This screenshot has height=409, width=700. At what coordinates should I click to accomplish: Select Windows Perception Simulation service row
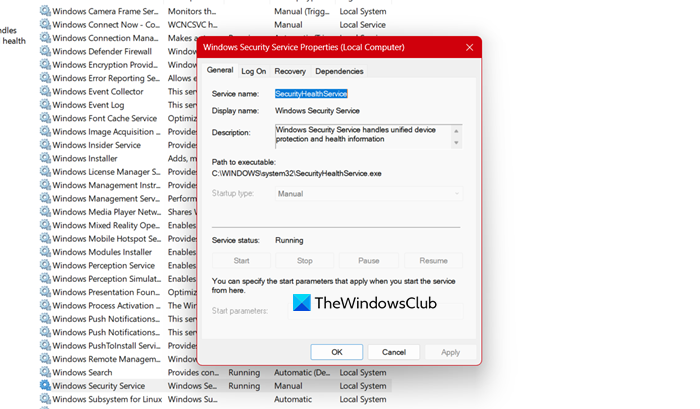tap(107, 279)
